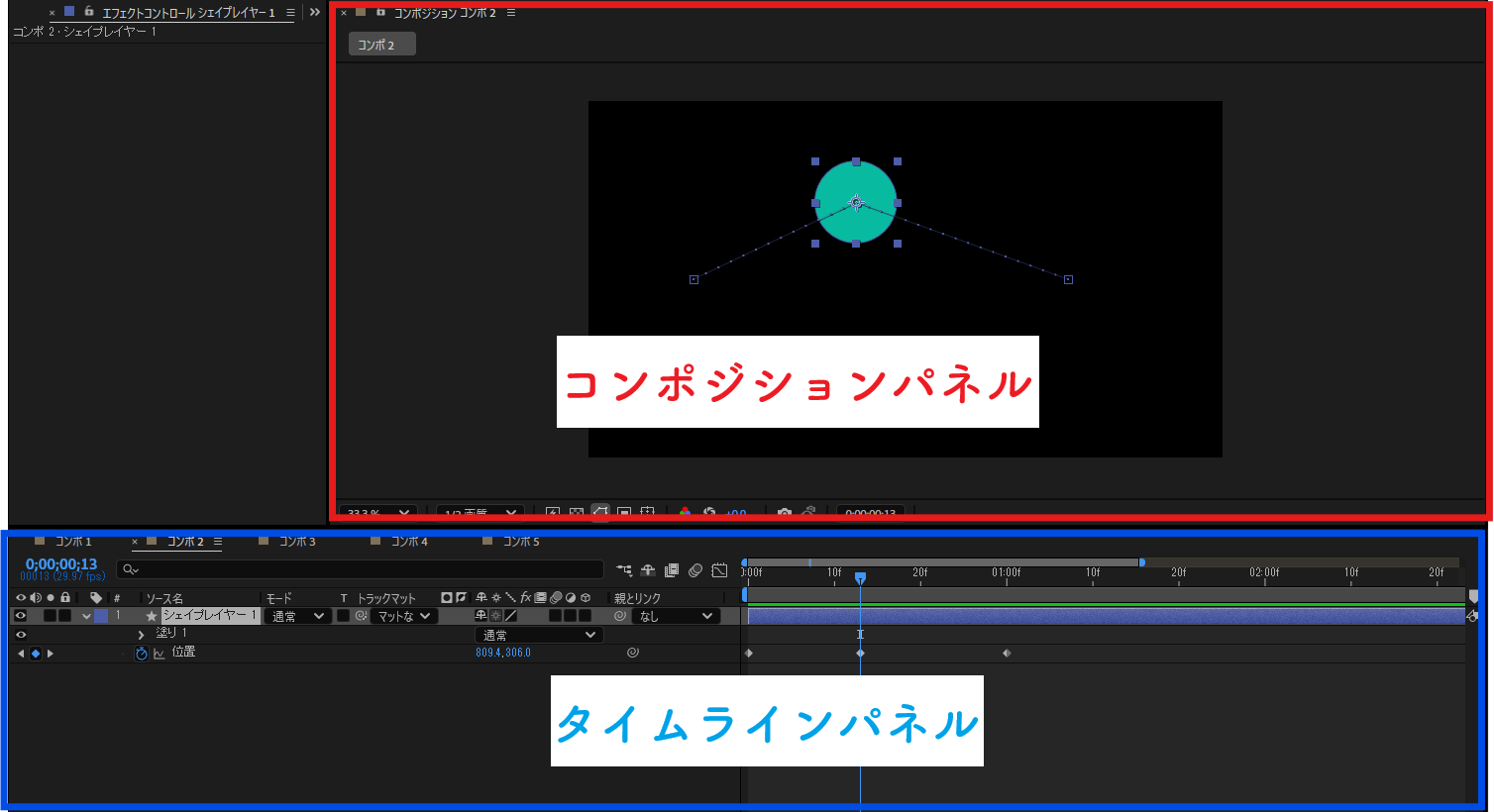Click the stopwatch icon next to 位置
Viewport: 1494px width, 812px height.
[141, 653]
